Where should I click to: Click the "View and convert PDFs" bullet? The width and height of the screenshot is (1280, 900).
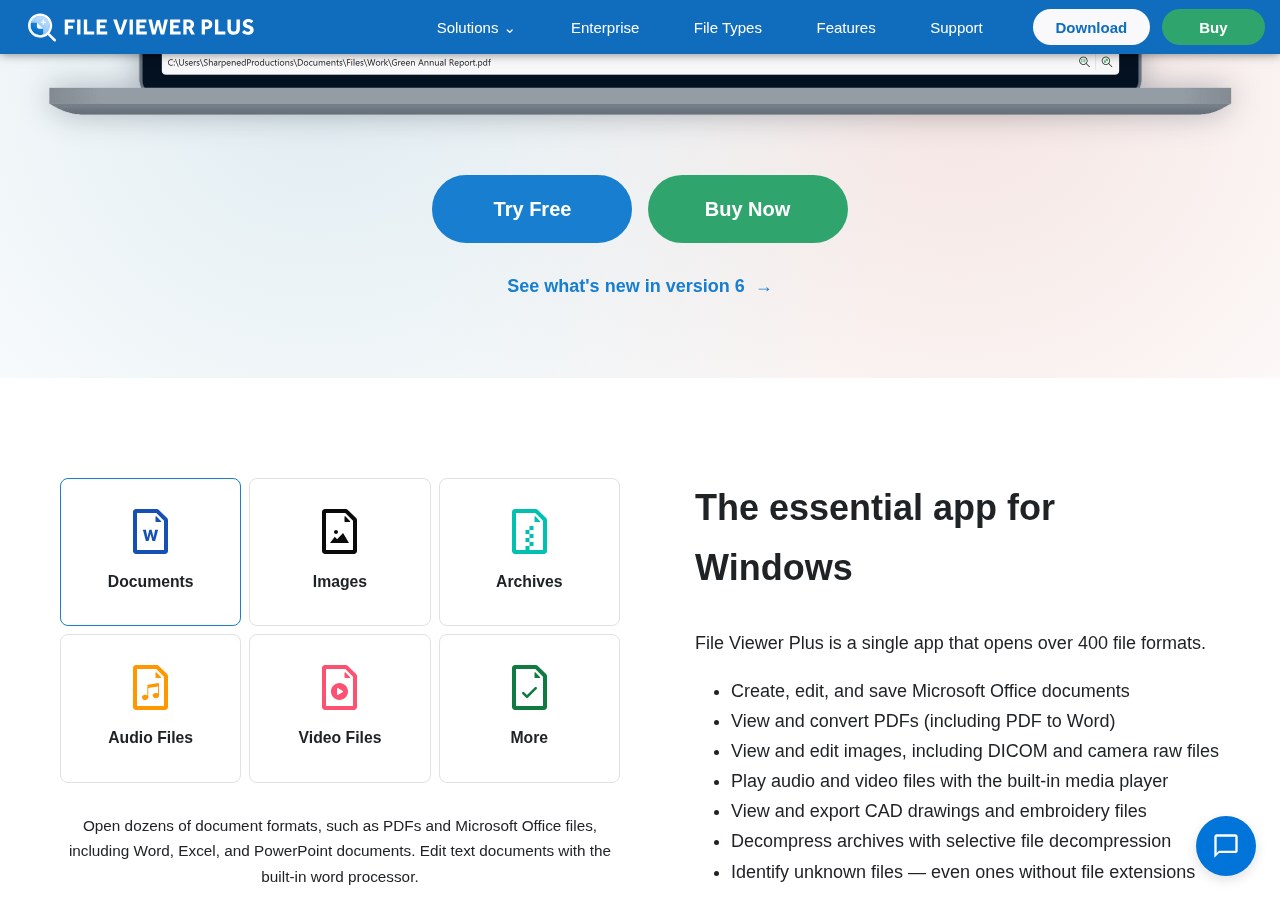click(x=923, y=721)
